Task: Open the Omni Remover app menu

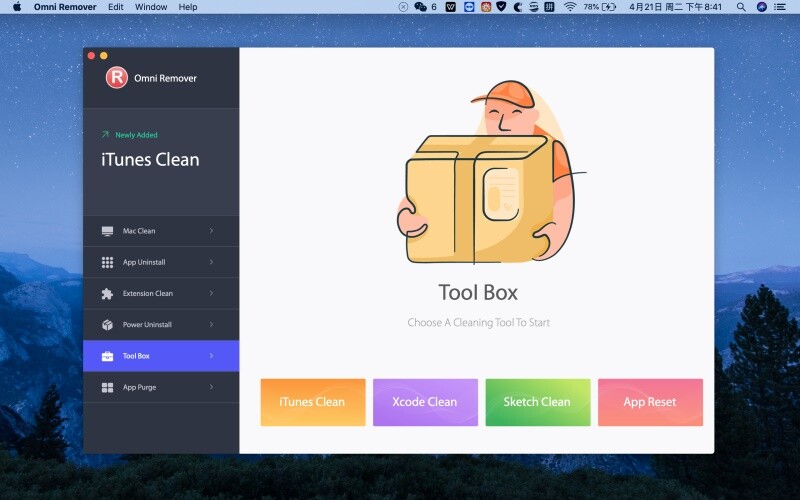Action: pos(65,7)
